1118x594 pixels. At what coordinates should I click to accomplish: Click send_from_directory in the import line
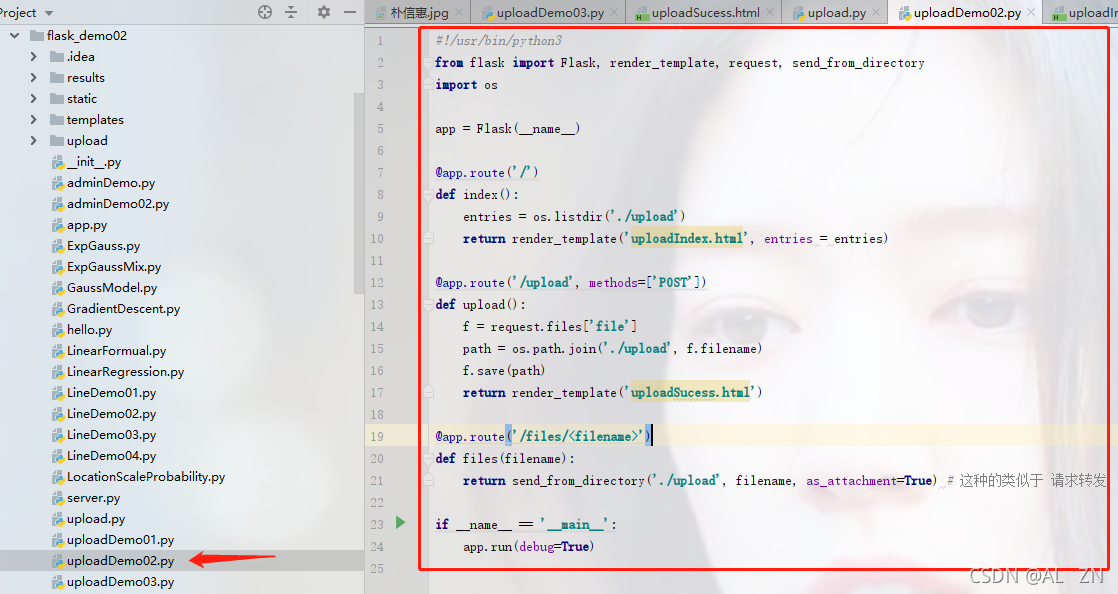click(858, 63)
